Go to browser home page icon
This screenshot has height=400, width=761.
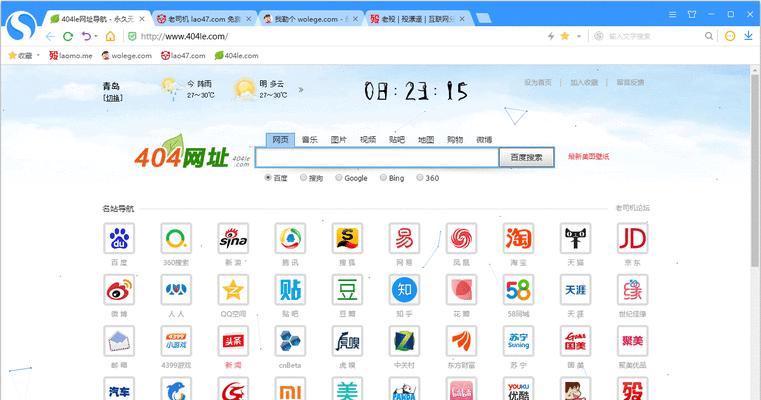point(111,36)
